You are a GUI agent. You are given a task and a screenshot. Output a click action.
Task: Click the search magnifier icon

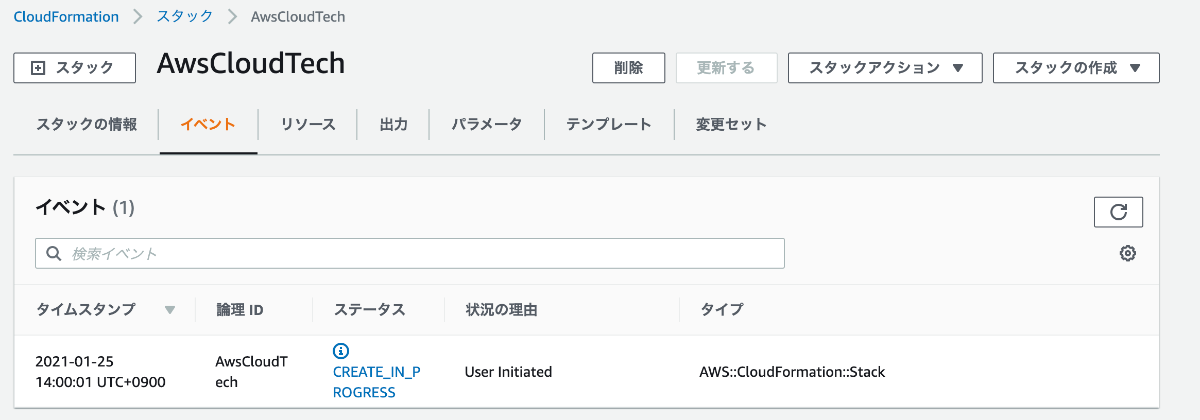click(53, 254)
